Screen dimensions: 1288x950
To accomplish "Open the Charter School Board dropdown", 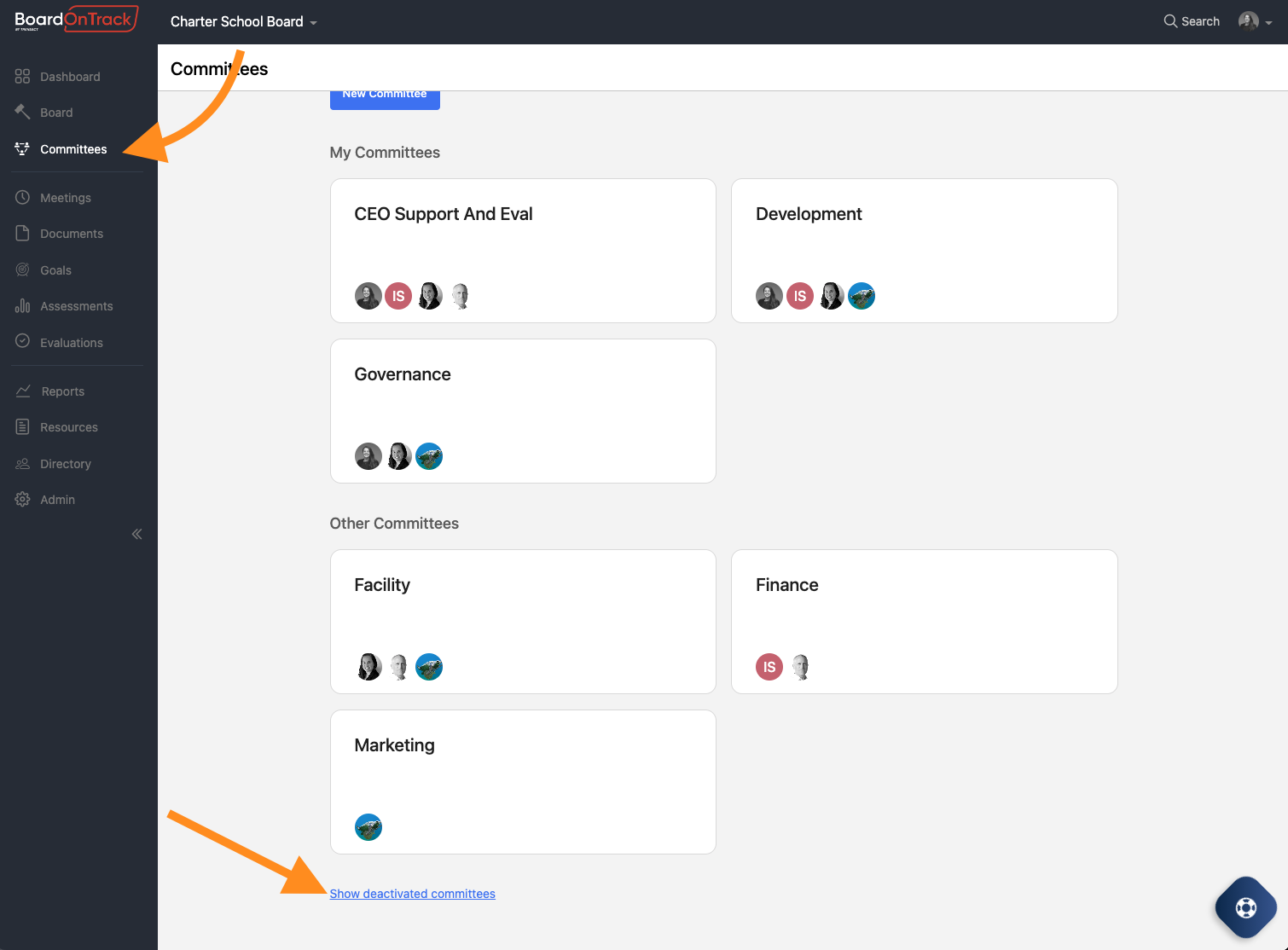I will point(244,21).
